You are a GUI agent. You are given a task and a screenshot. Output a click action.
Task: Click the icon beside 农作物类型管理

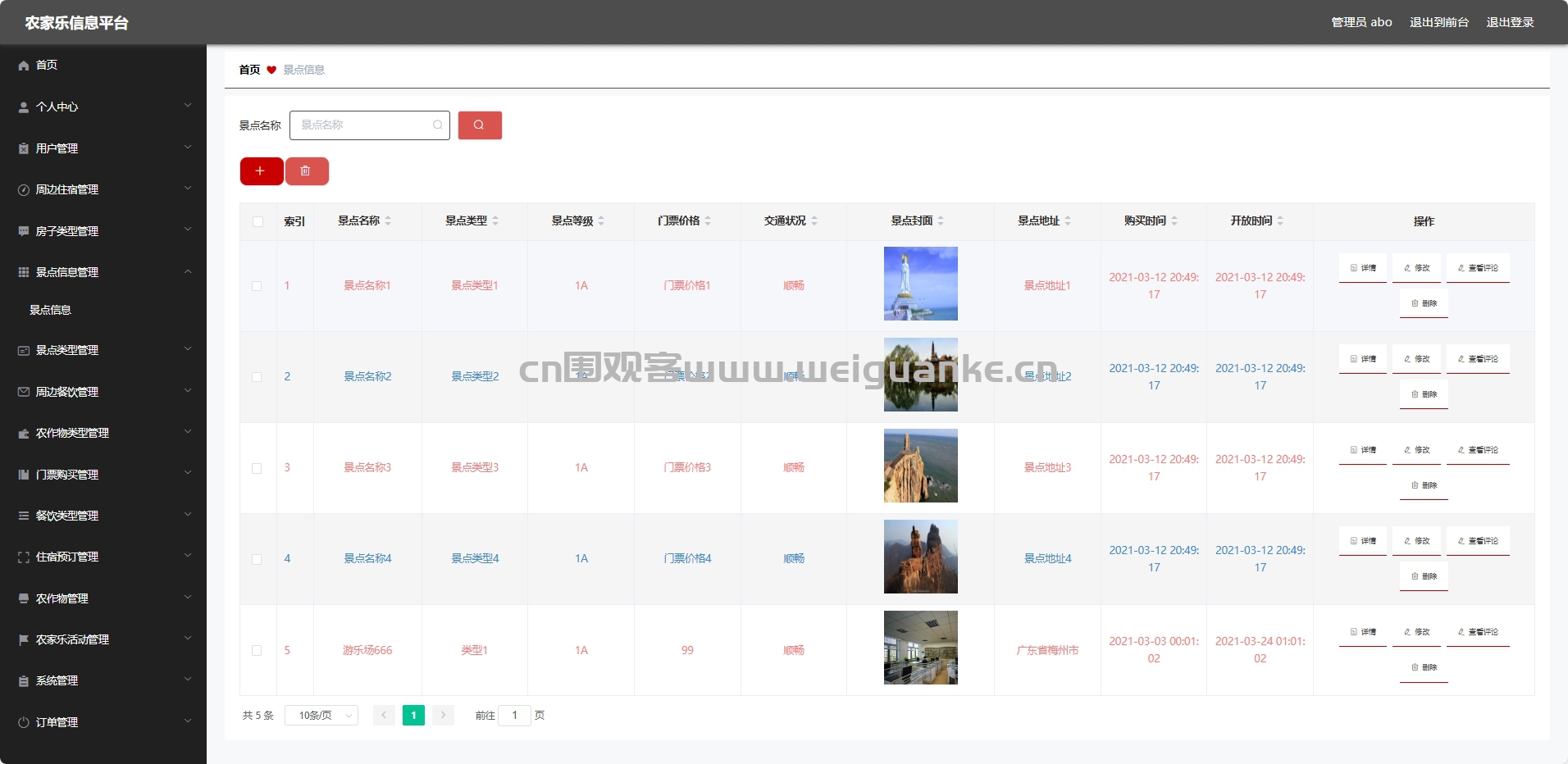[24, 433]
